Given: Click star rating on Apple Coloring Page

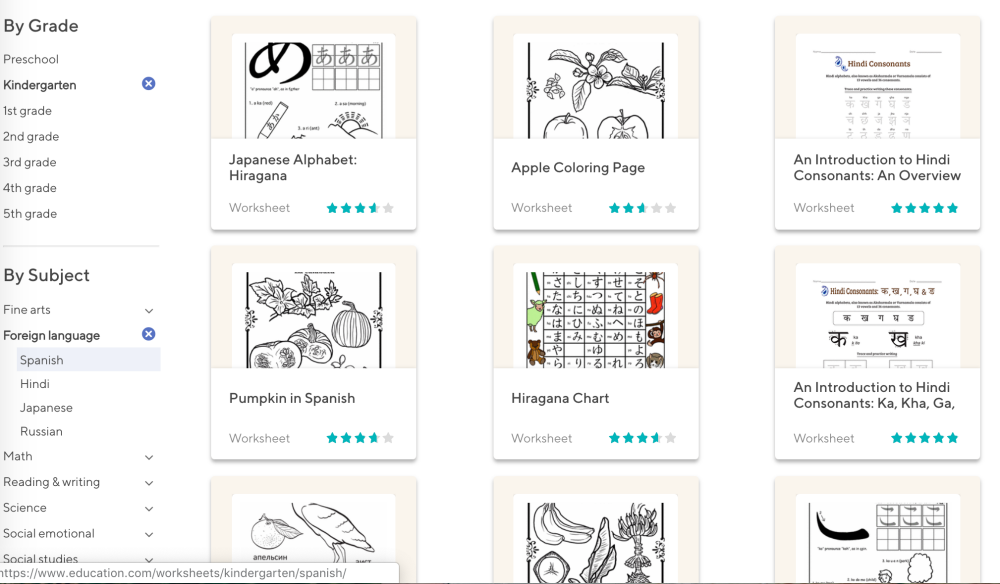Looking at the screenshot, I should 643,208.
